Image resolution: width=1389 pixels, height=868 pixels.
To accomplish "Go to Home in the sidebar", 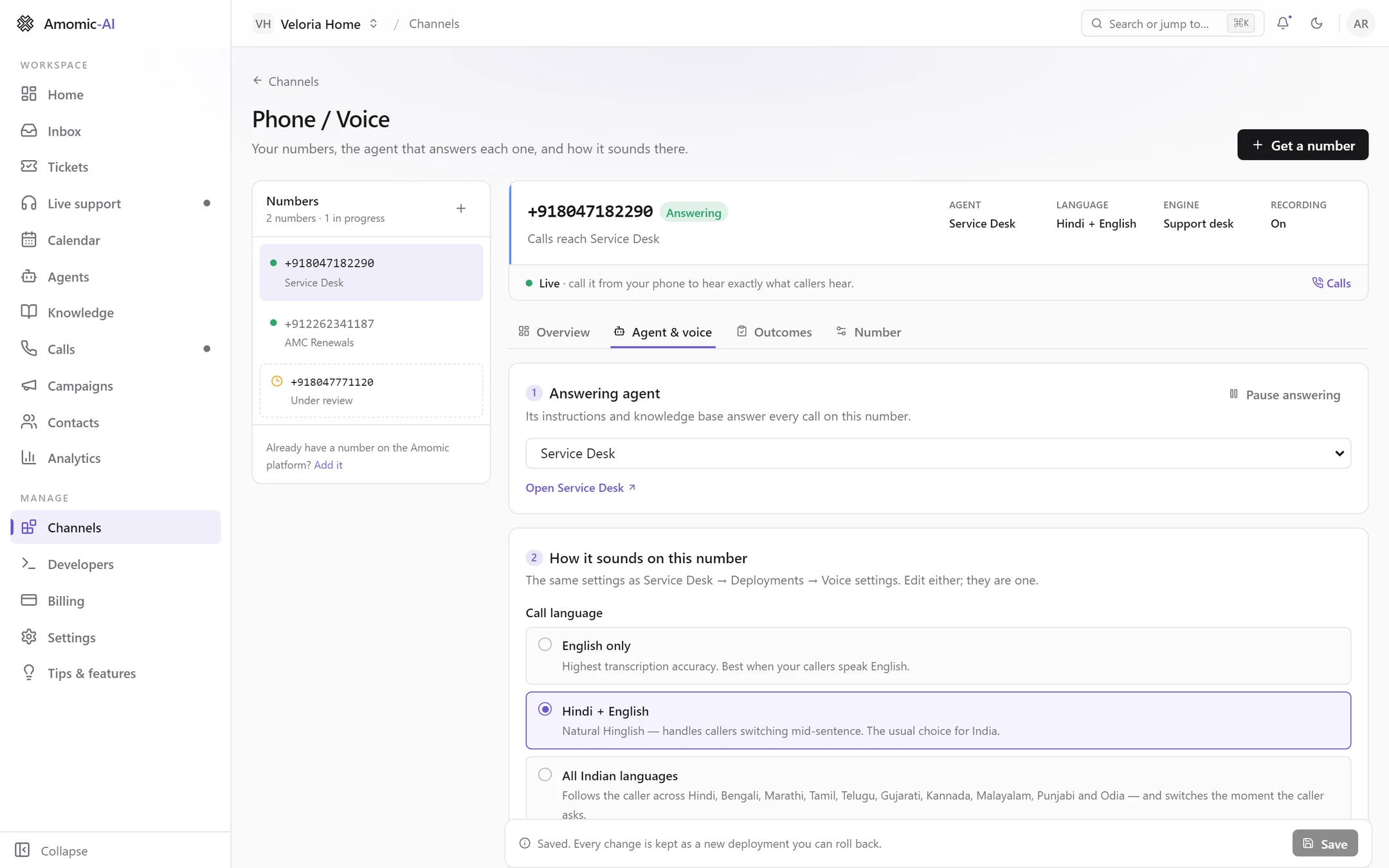I will 116,95.
